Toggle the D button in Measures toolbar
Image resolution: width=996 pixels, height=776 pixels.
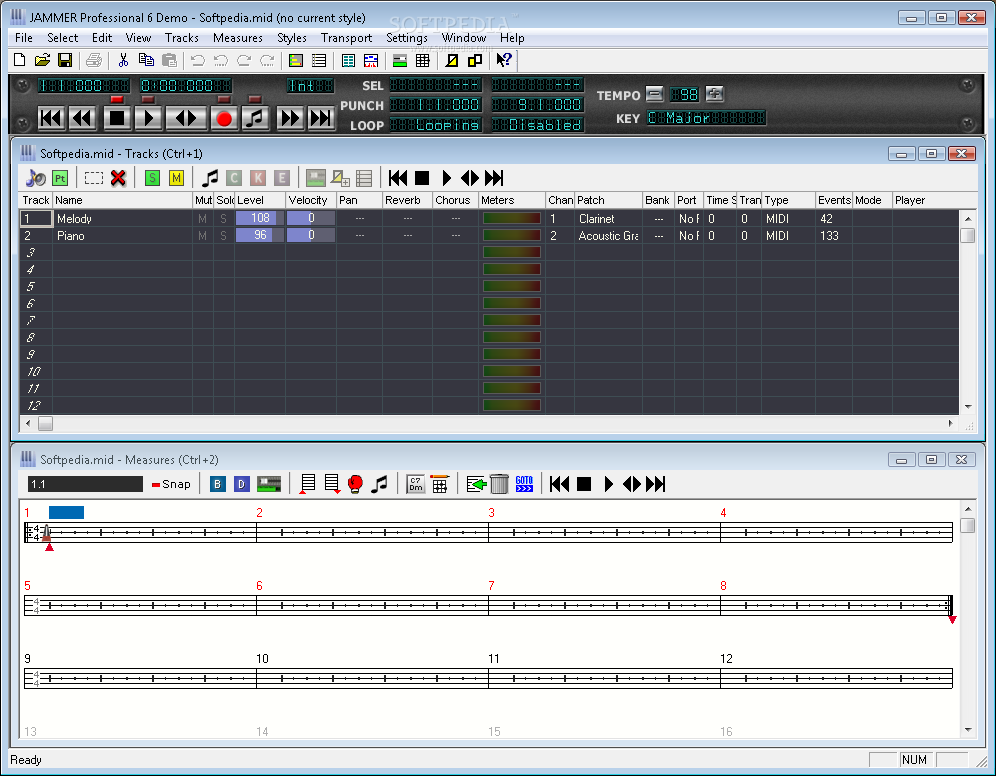[241, 484]
